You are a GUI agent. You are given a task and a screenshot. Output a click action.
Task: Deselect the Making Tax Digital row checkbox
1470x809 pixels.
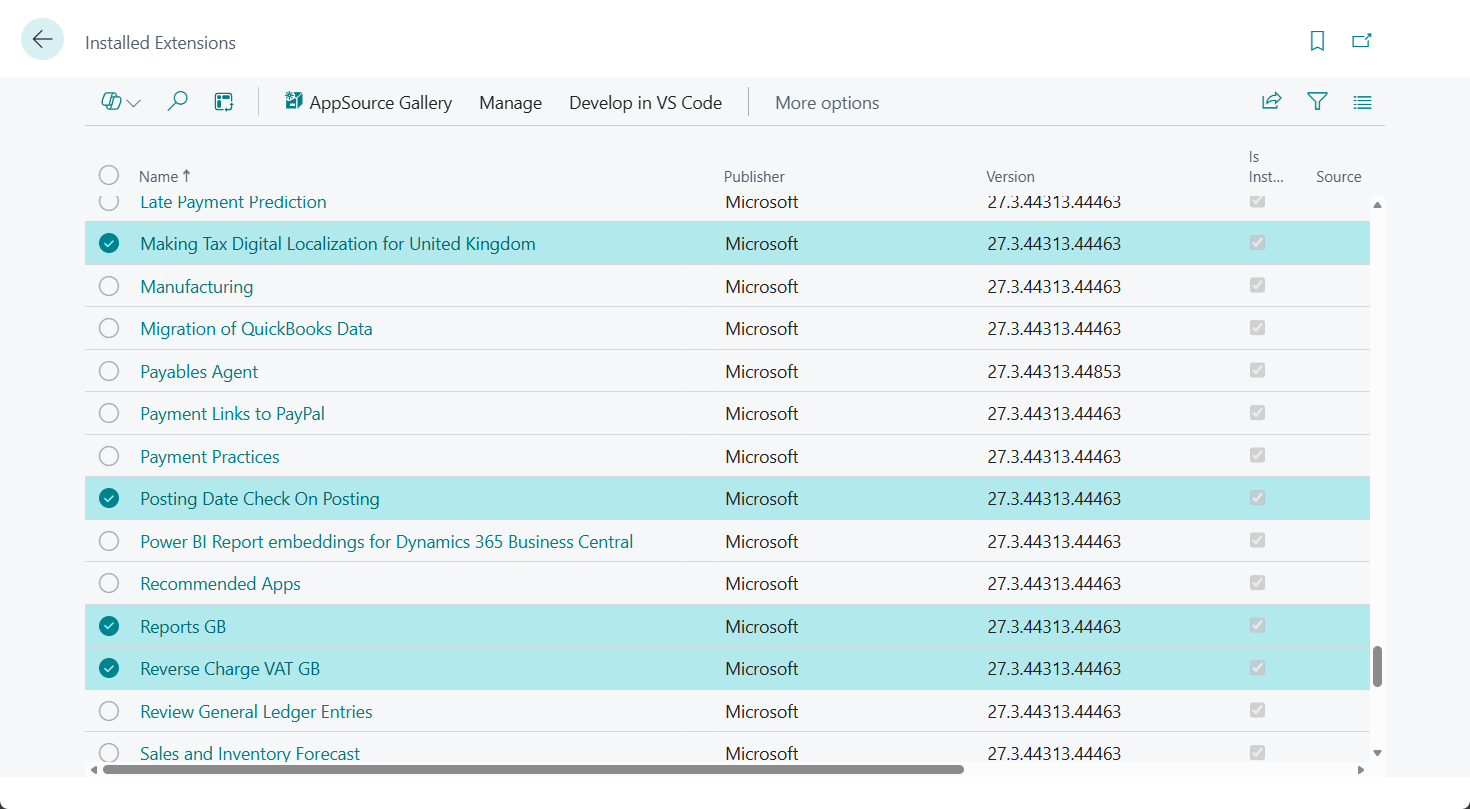tap(109, 242)
